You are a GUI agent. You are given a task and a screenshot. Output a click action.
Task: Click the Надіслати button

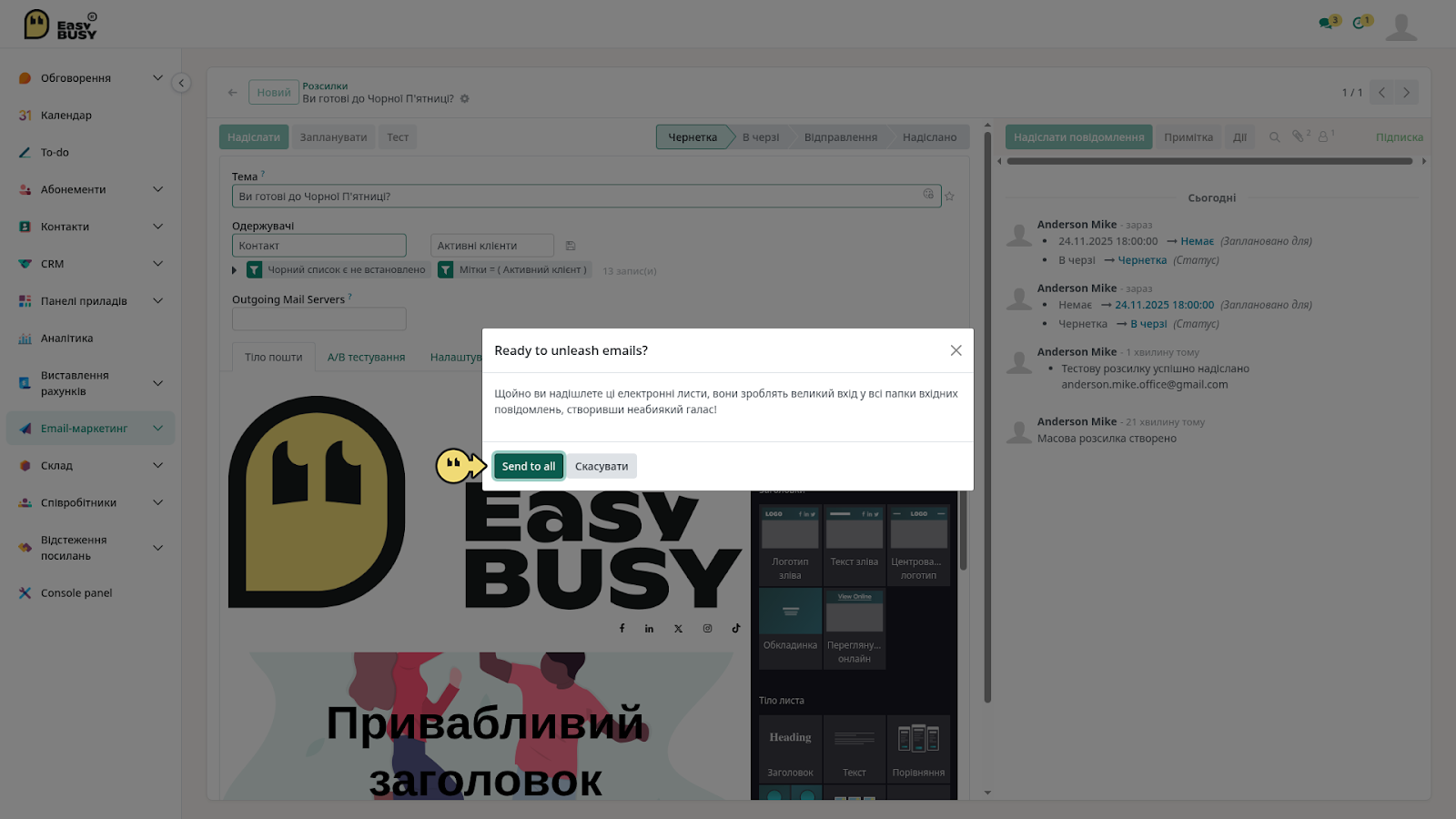coord(254,137)
